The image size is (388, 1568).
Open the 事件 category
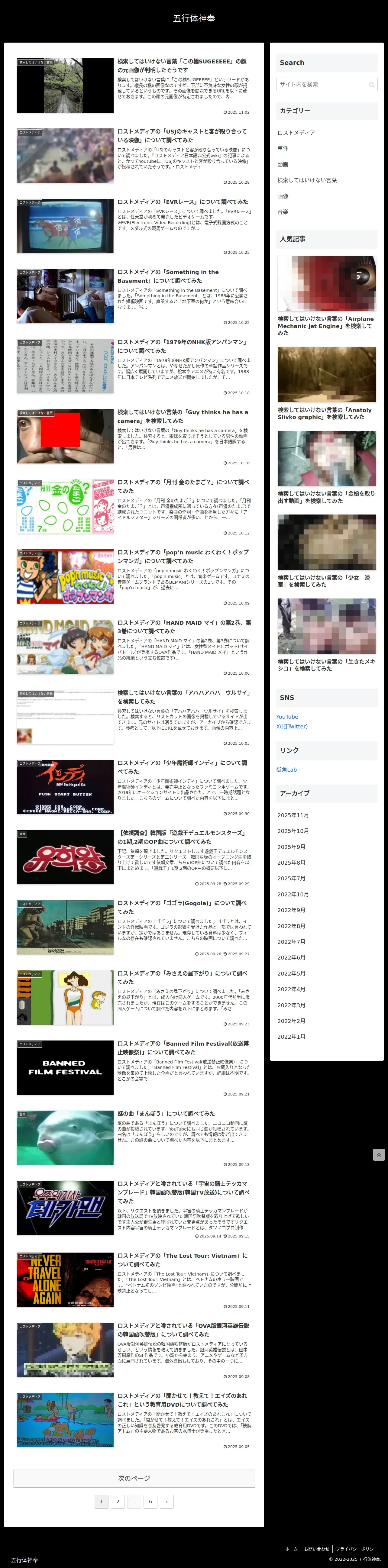(283, 149)
